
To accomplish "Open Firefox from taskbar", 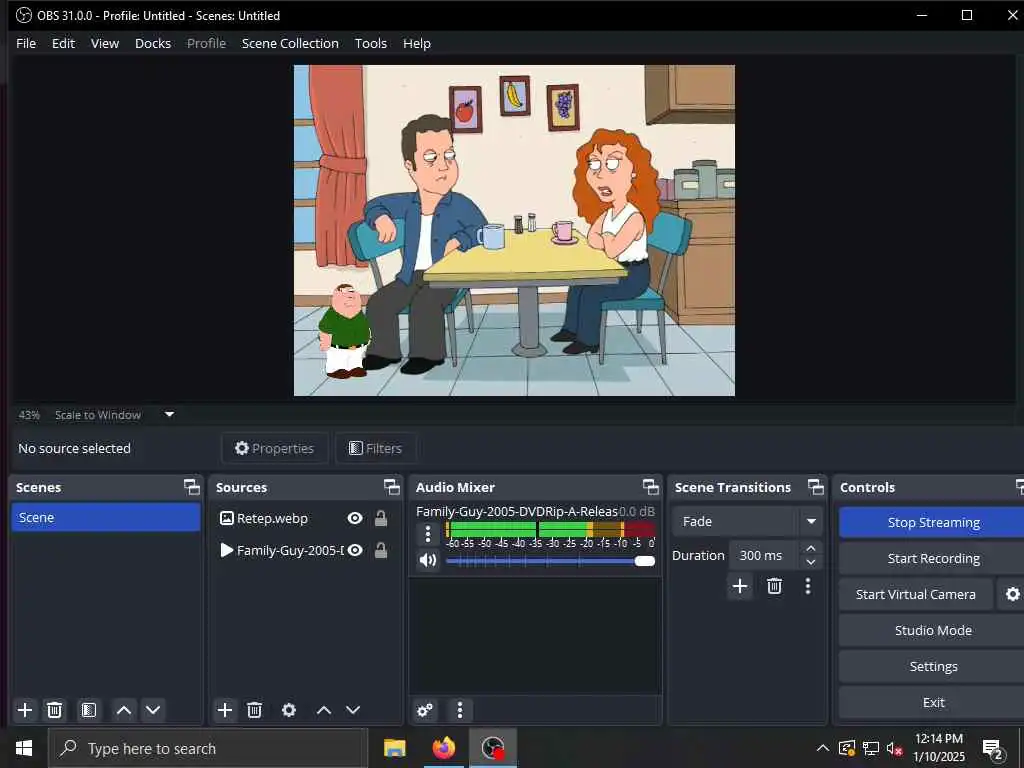I will 443,748.
